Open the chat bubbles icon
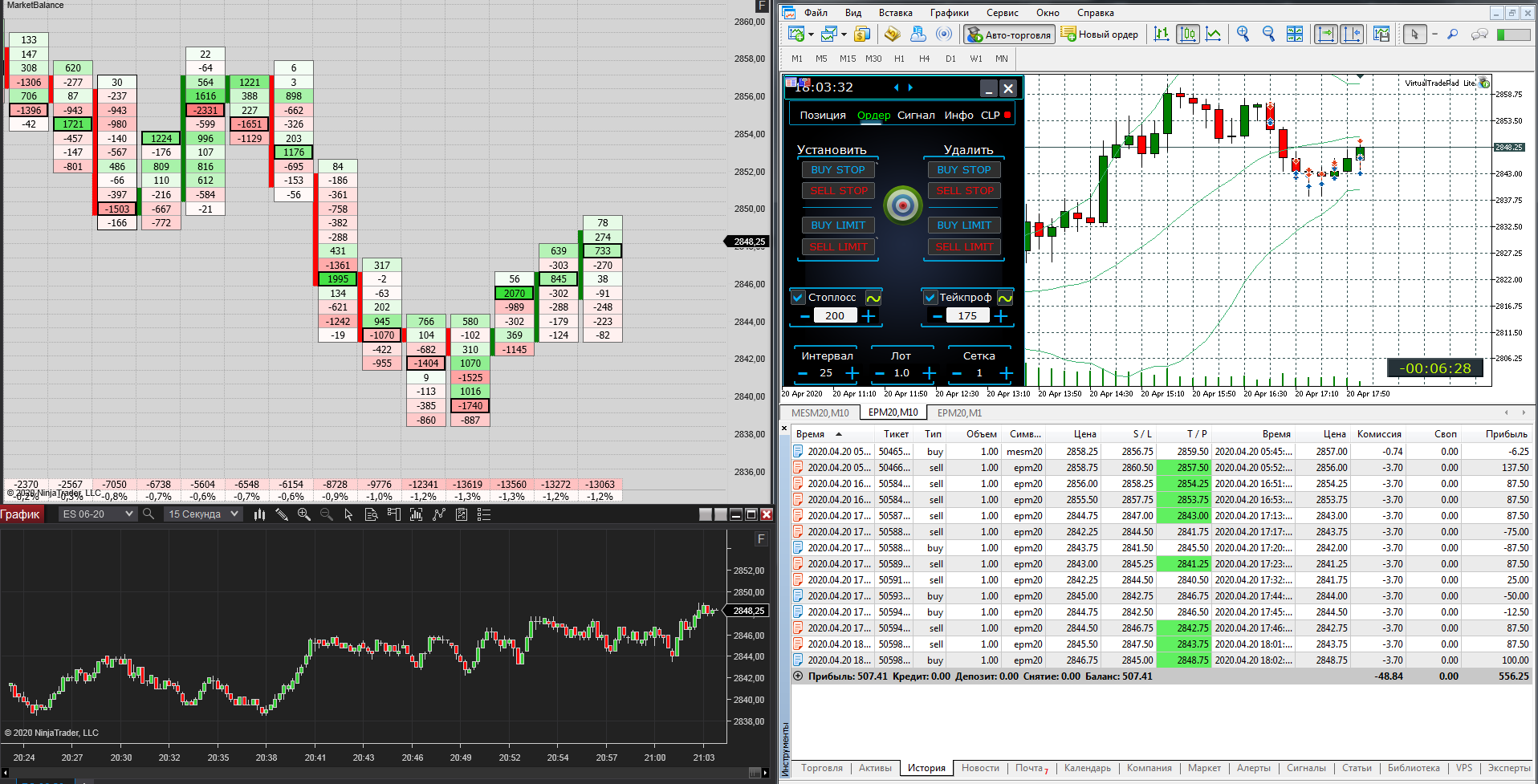 1479,34
